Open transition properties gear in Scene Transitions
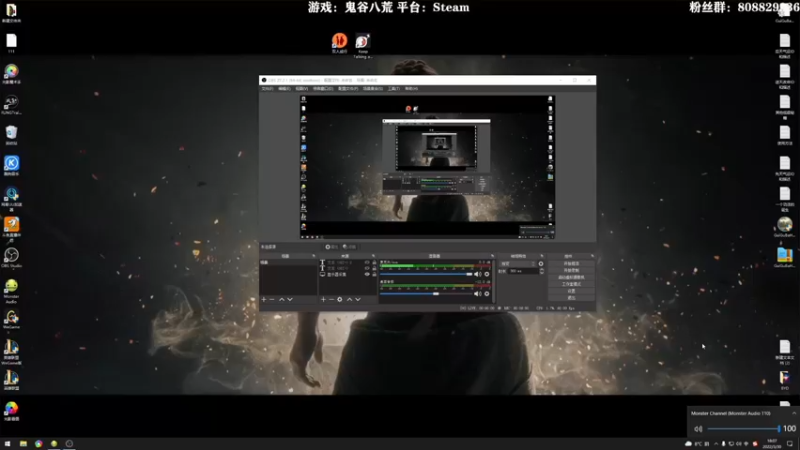800x450 pixels. [541, 264]
